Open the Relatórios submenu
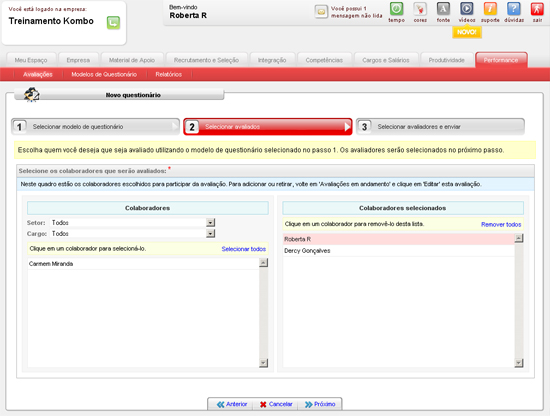Image resolution: width=550 pixels, height=416 pixels. [169, 74]
